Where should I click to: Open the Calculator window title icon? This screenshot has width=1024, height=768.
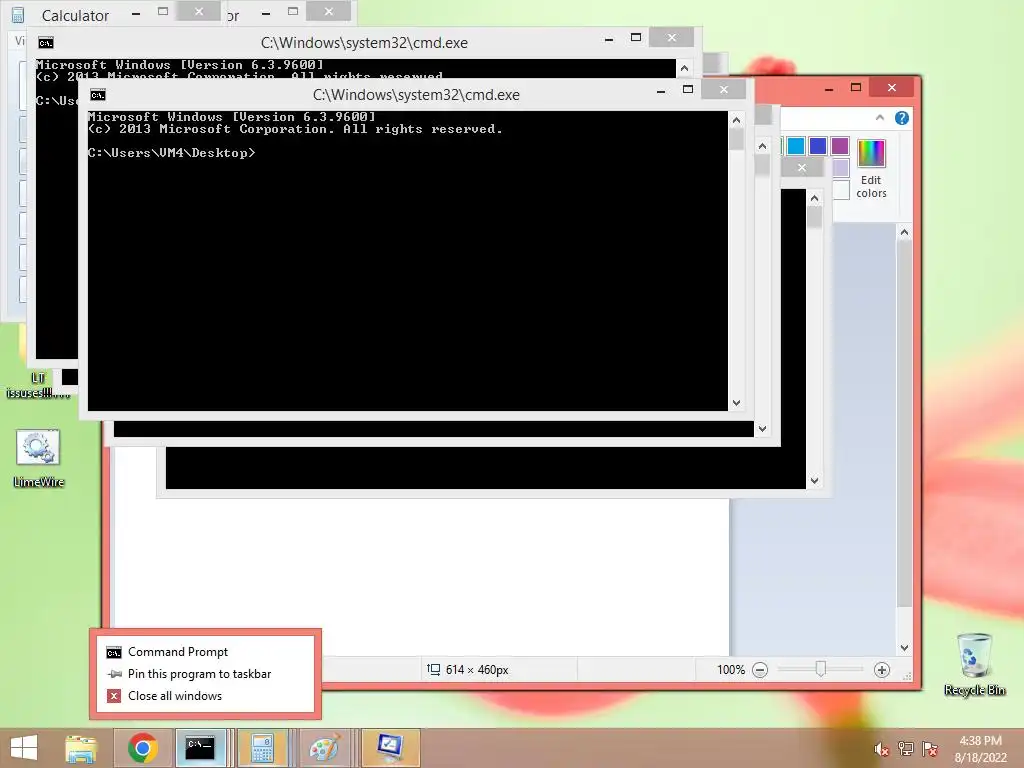(18, 14)
